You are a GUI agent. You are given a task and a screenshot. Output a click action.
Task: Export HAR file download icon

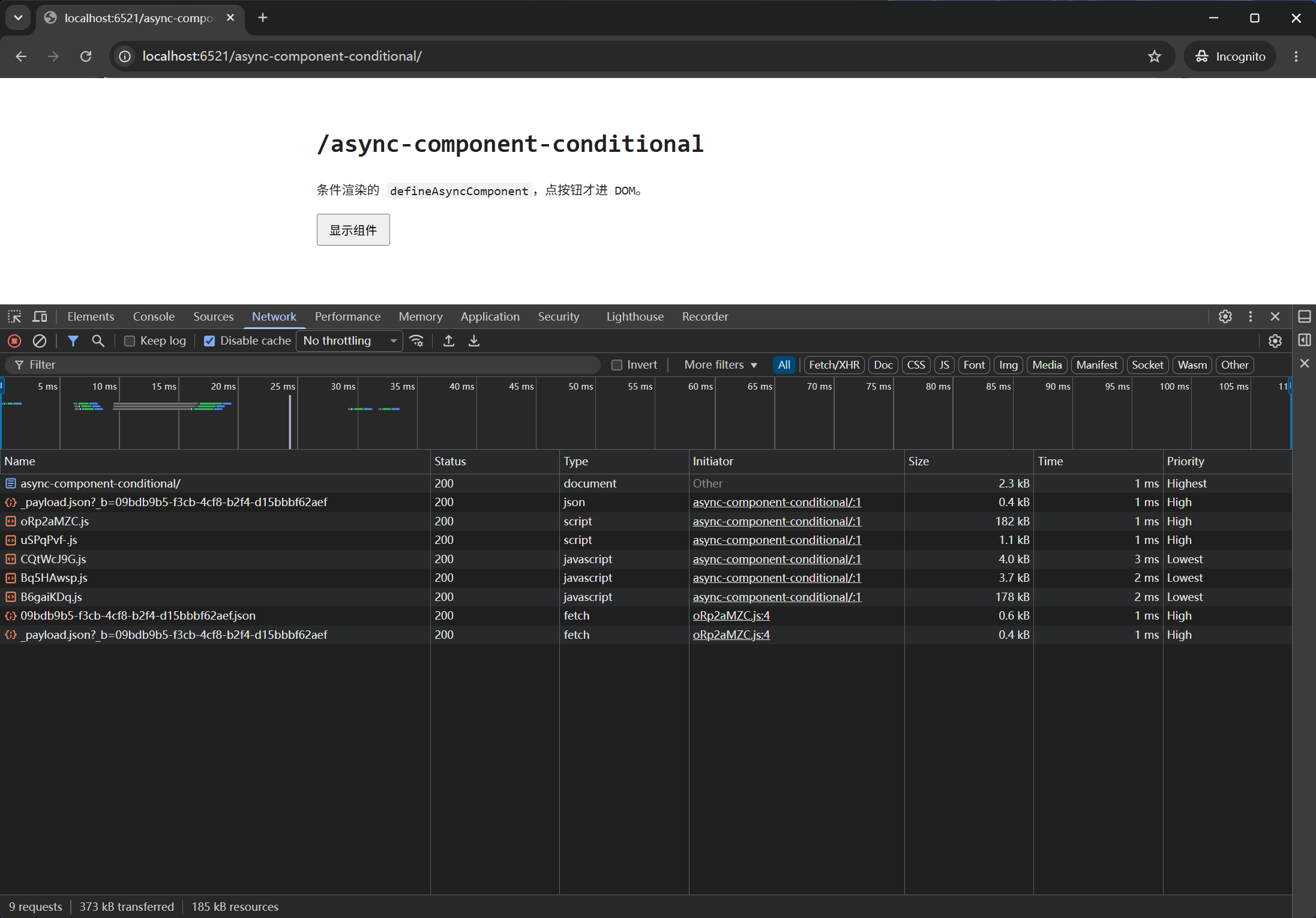click(474, 341)
